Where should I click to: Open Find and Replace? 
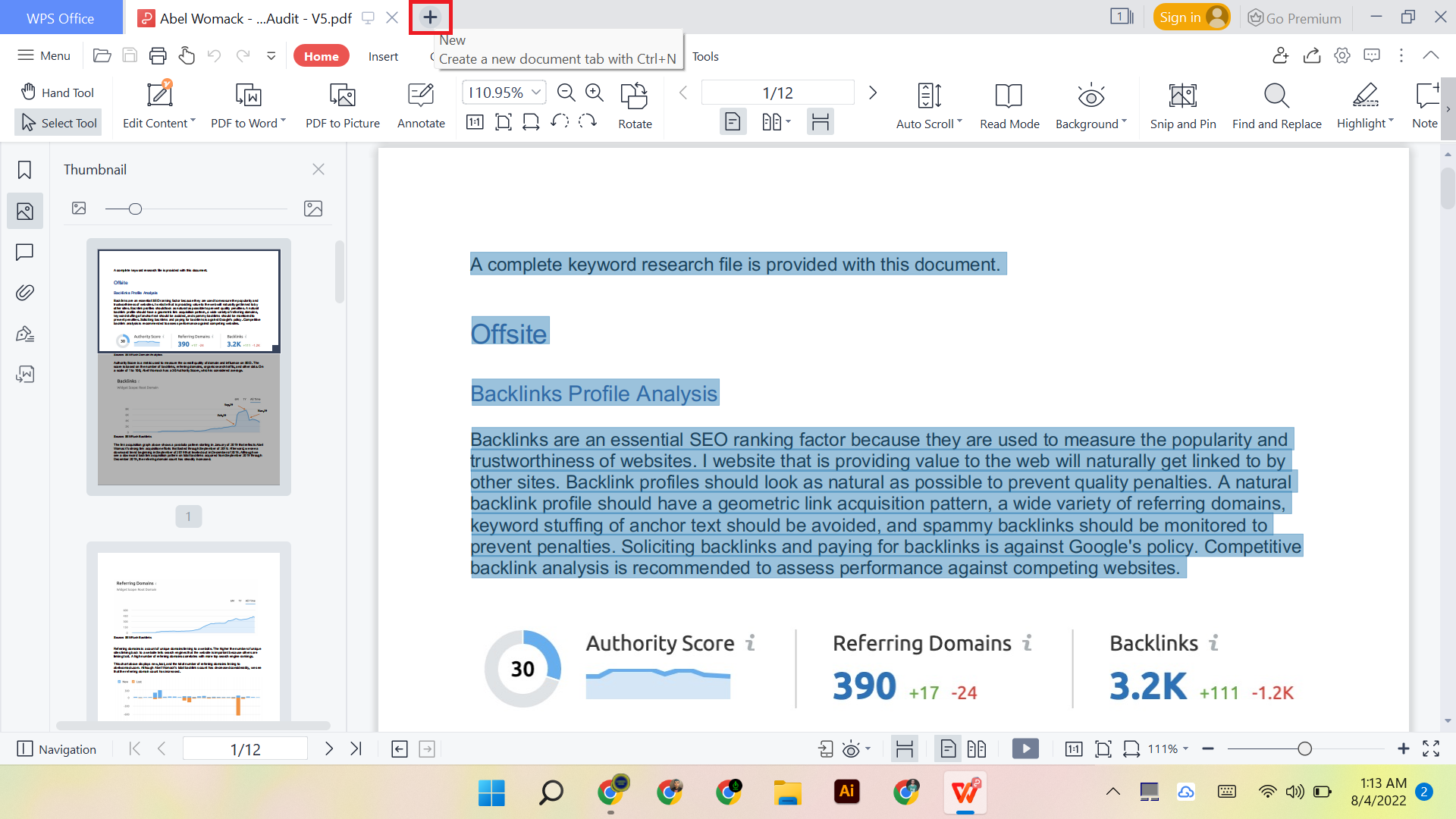(x=1276, y=106)
